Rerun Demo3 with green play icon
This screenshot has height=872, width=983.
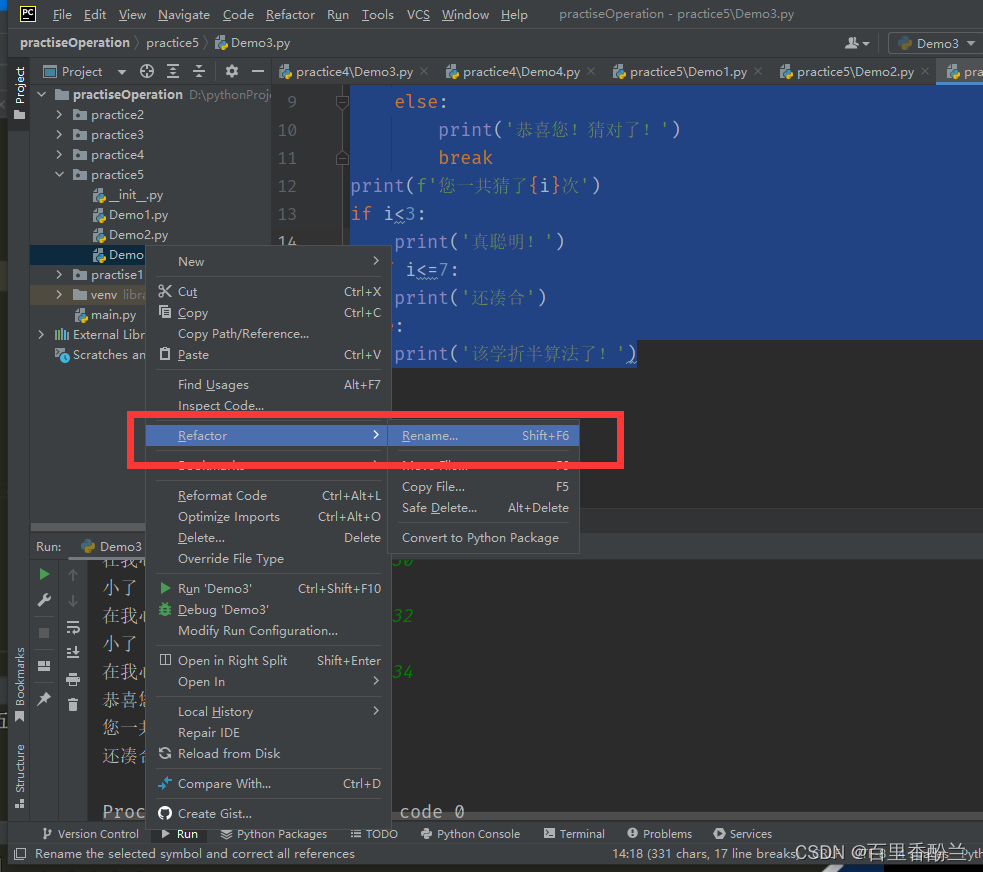[x=44, y=574]
